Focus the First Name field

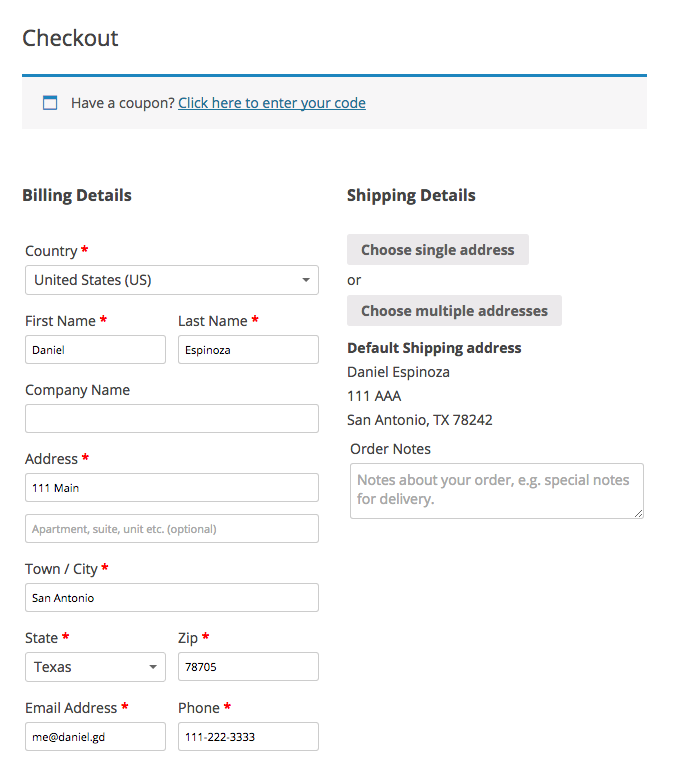point(95,350)
